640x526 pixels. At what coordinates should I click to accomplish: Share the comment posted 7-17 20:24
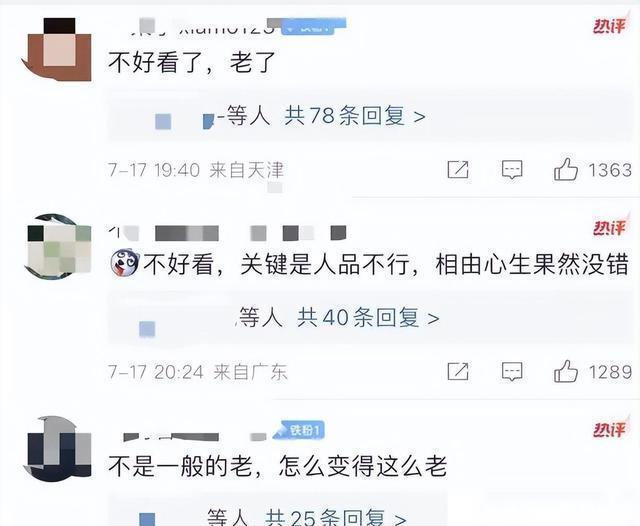coord(458,371)
